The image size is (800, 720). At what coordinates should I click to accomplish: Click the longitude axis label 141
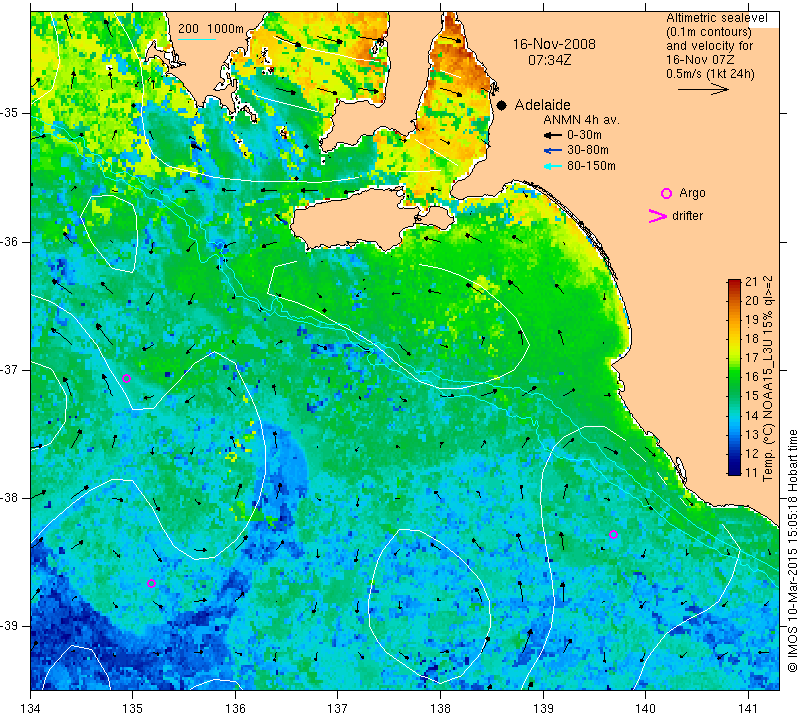tap(748, 708)
